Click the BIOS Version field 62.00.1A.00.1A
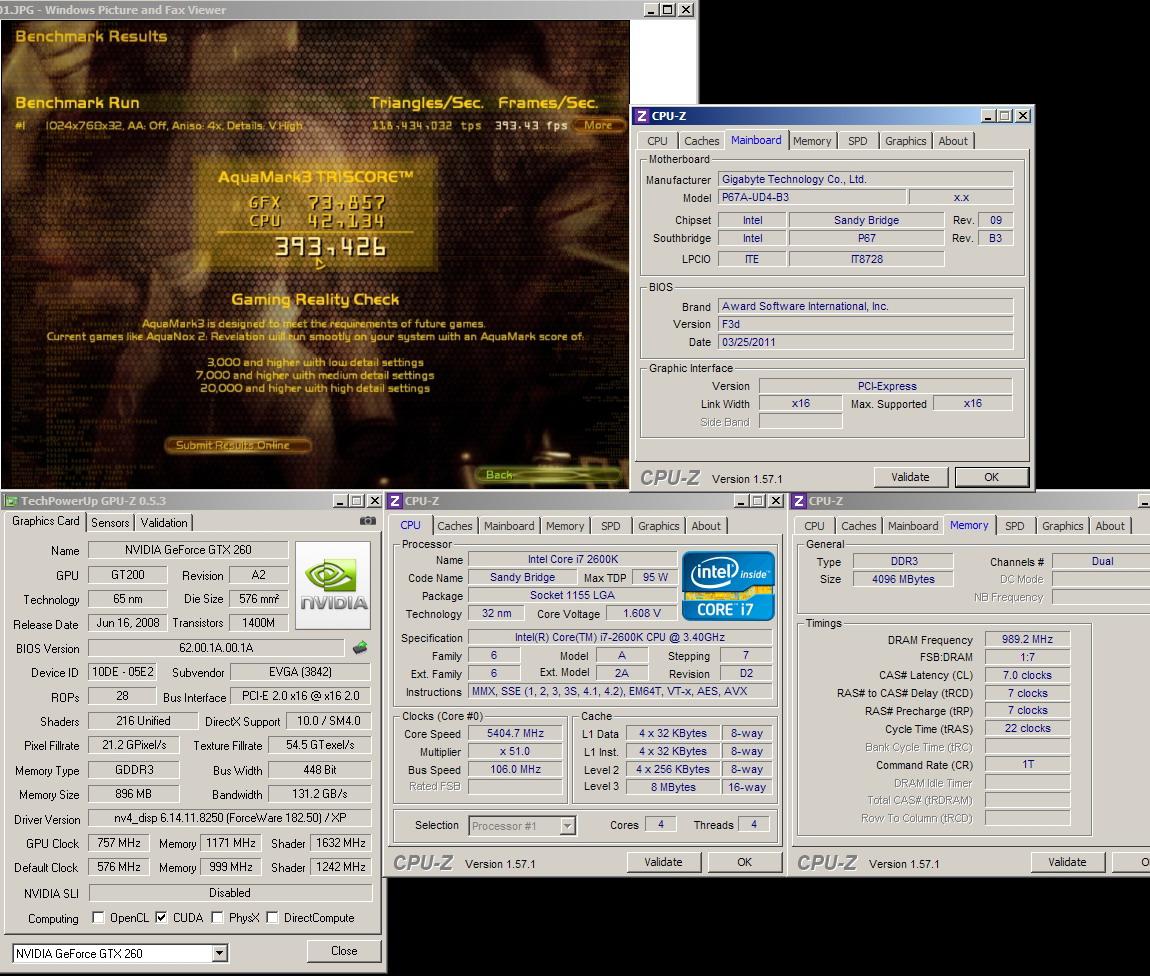This screenshot has width=1150, height=976. [x=216, y=648]
